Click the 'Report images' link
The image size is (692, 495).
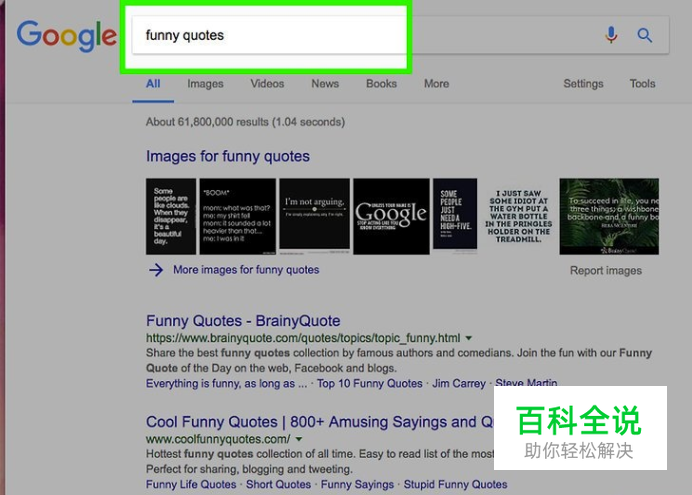(606, 270)
